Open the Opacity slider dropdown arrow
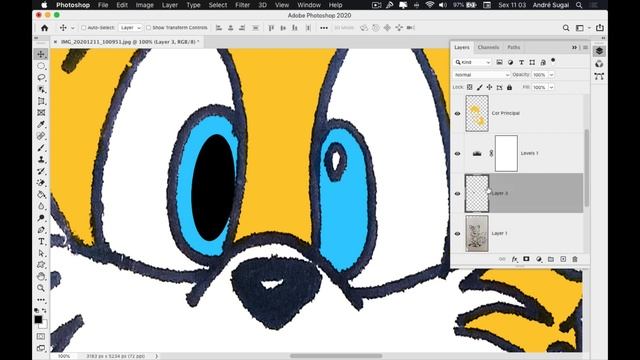 click(x=551, y=75)
